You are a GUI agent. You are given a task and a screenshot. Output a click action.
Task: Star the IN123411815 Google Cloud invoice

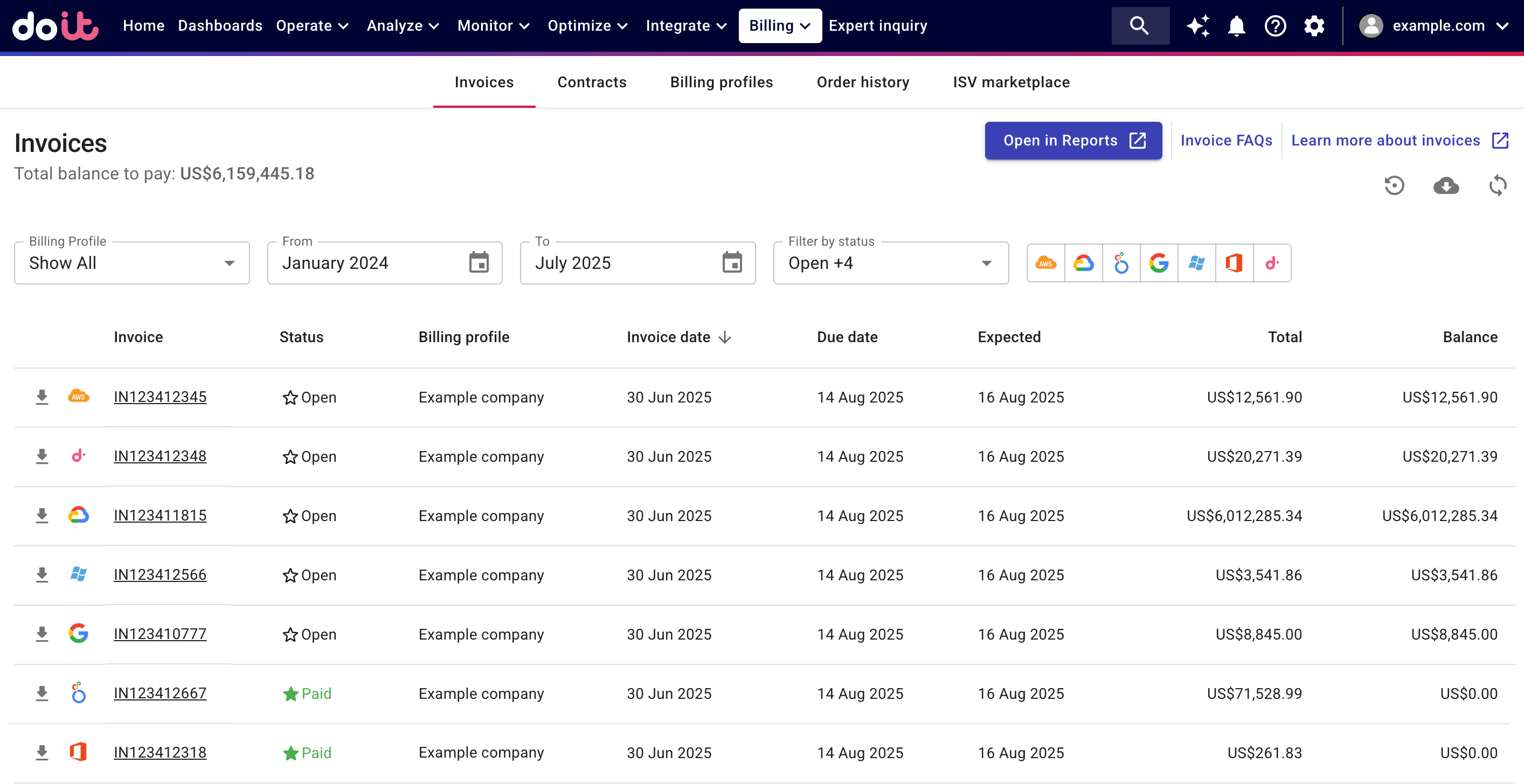(x=289, y=515)
